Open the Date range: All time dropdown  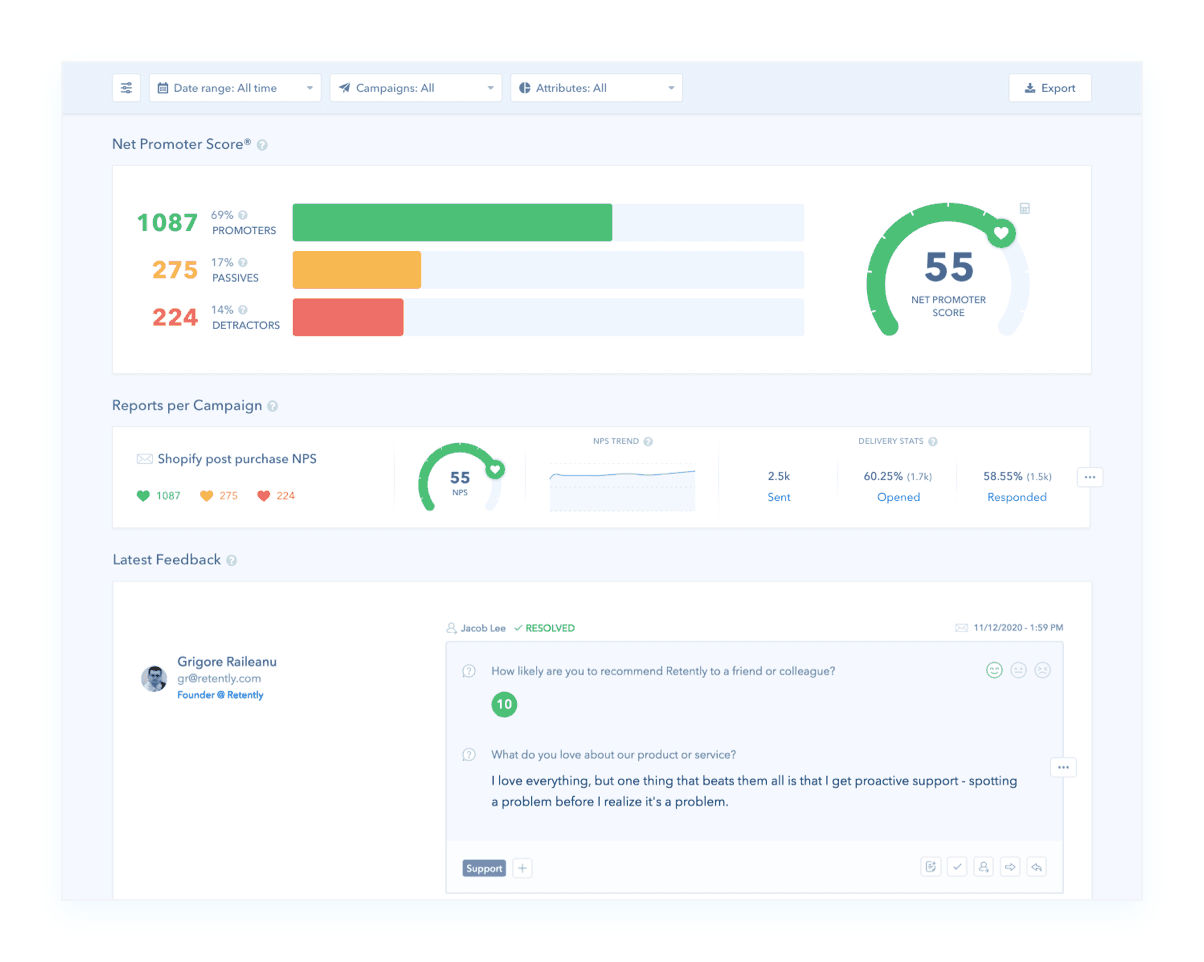click(x=235, y=88)
